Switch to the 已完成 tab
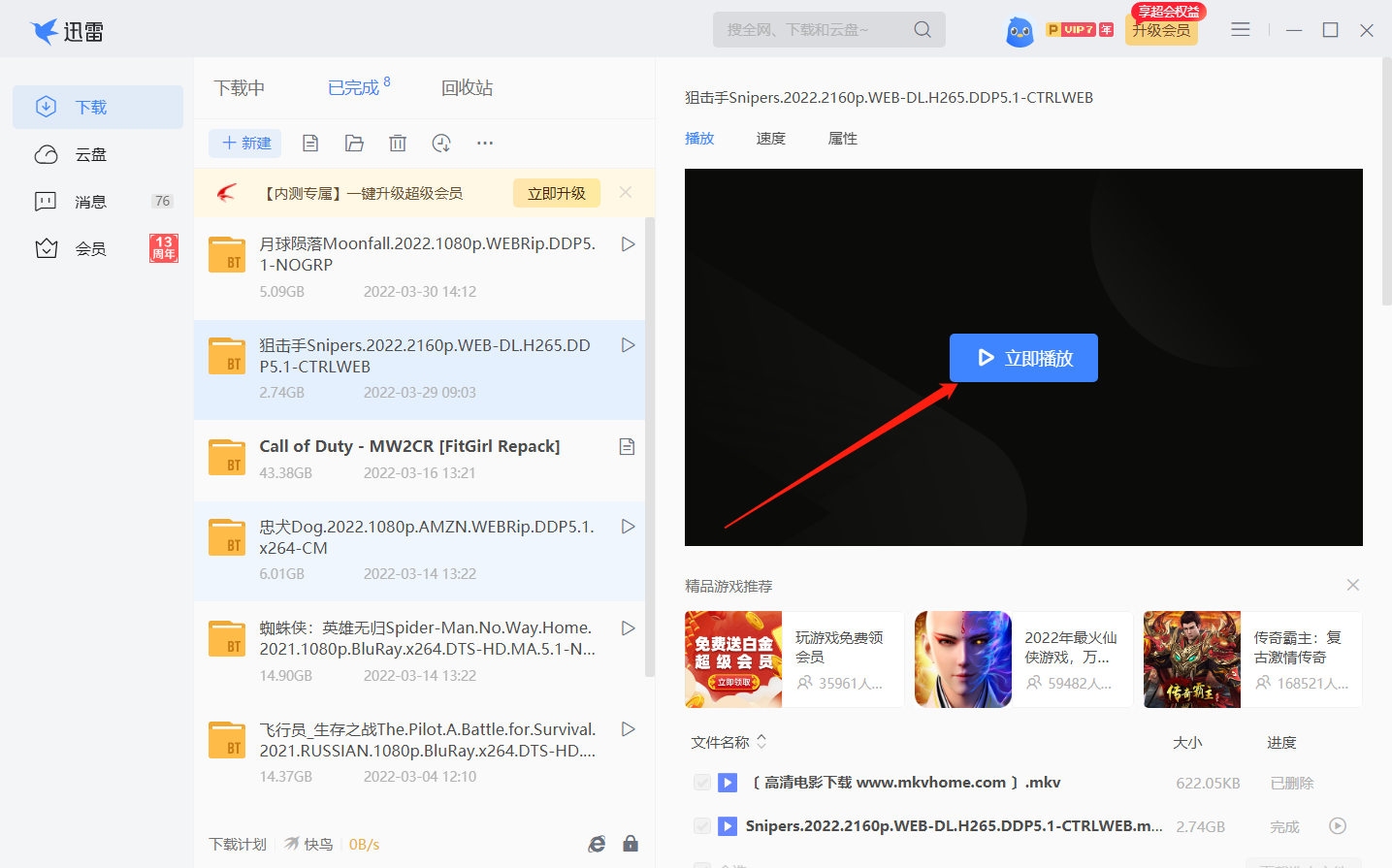The image size is (1392, 868). [353, 88]
